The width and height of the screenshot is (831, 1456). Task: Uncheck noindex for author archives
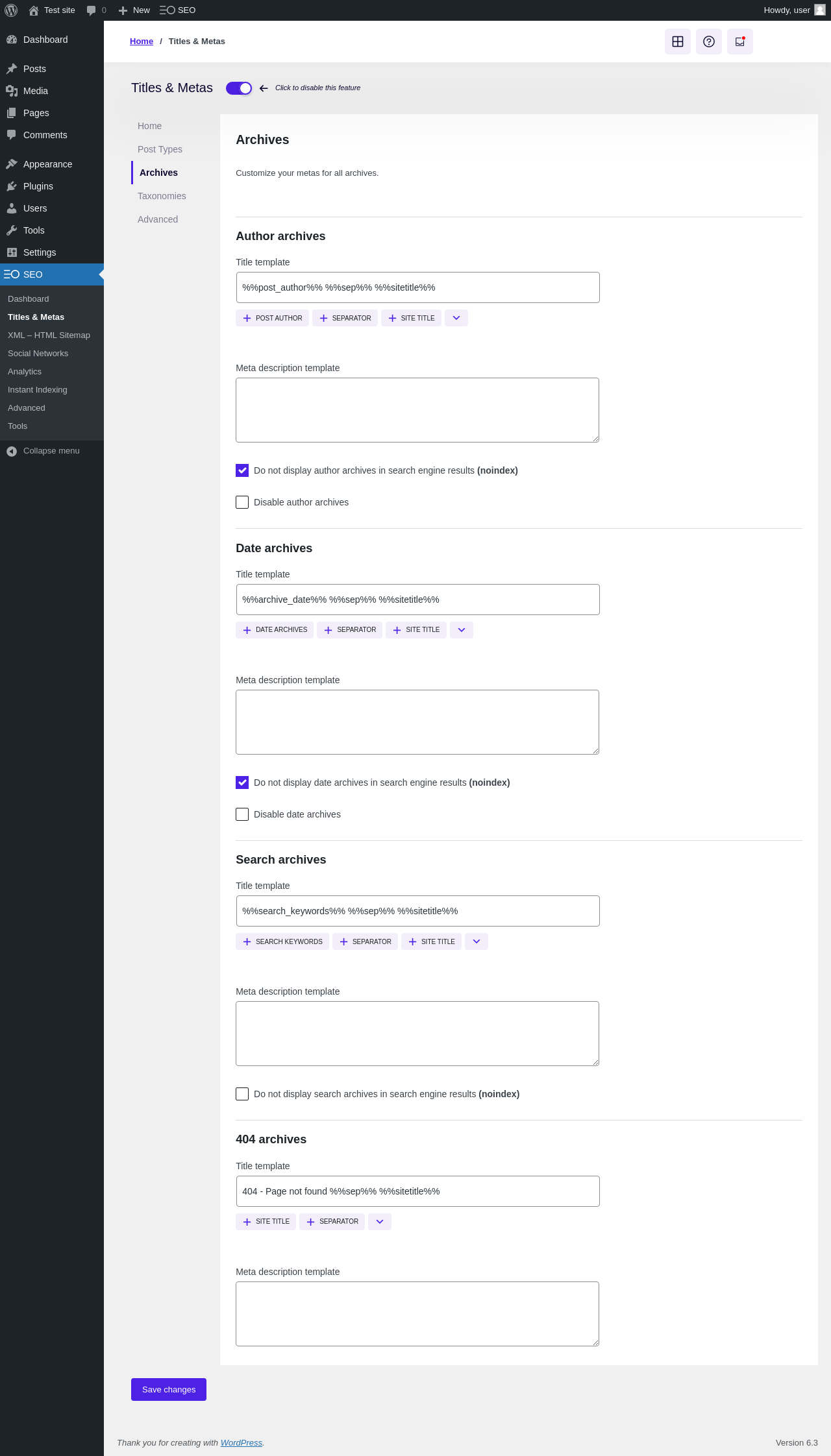click(242, 470)
